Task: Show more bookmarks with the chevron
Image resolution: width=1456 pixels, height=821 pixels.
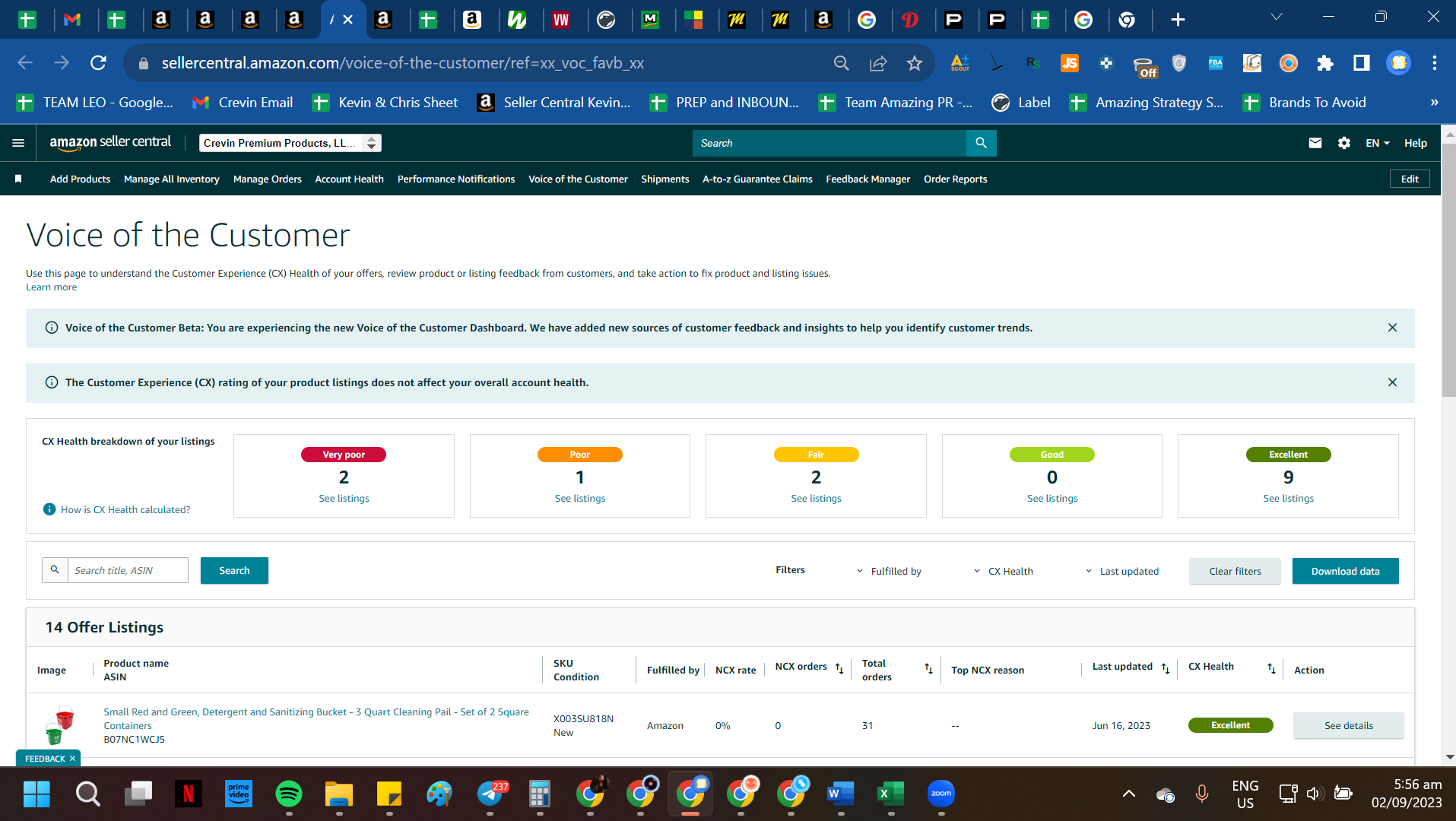Action: [x=1435, y=103]
